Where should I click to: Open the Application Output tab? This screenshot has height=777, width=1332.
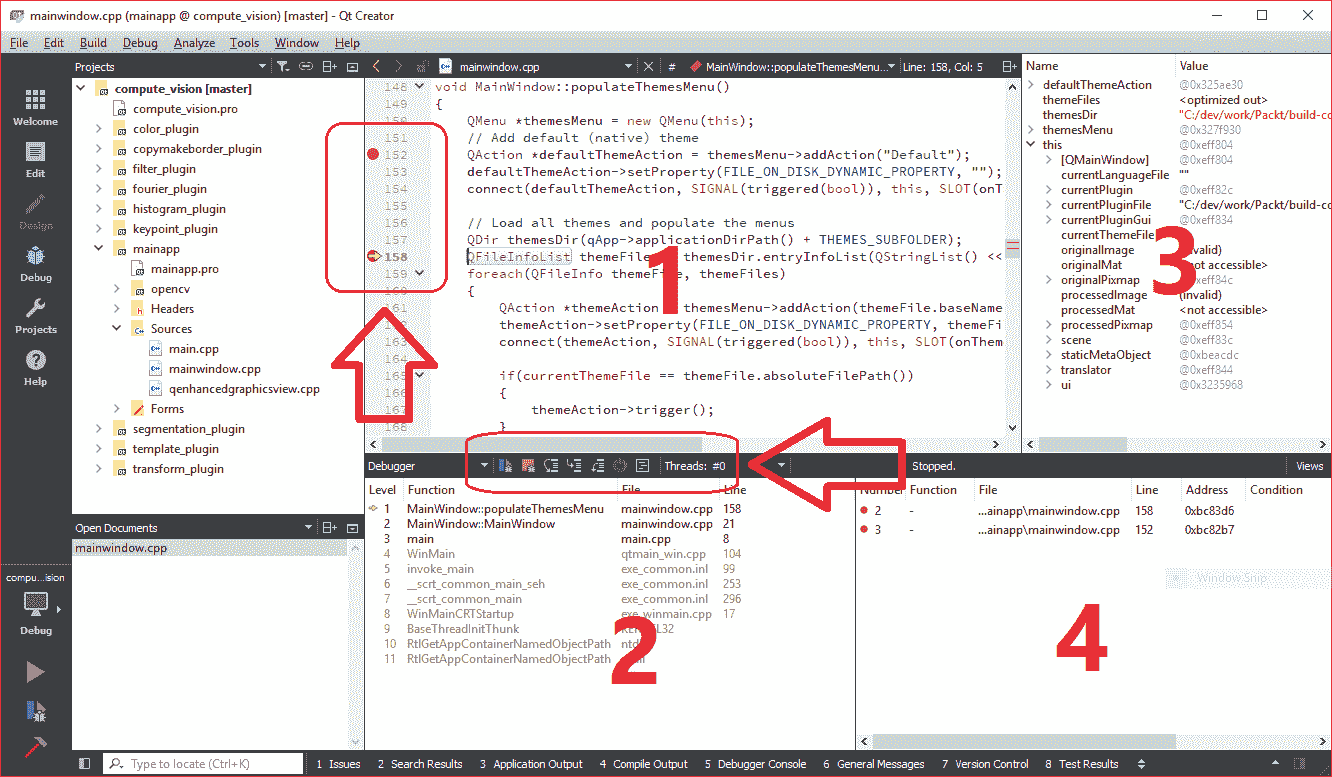530,764
